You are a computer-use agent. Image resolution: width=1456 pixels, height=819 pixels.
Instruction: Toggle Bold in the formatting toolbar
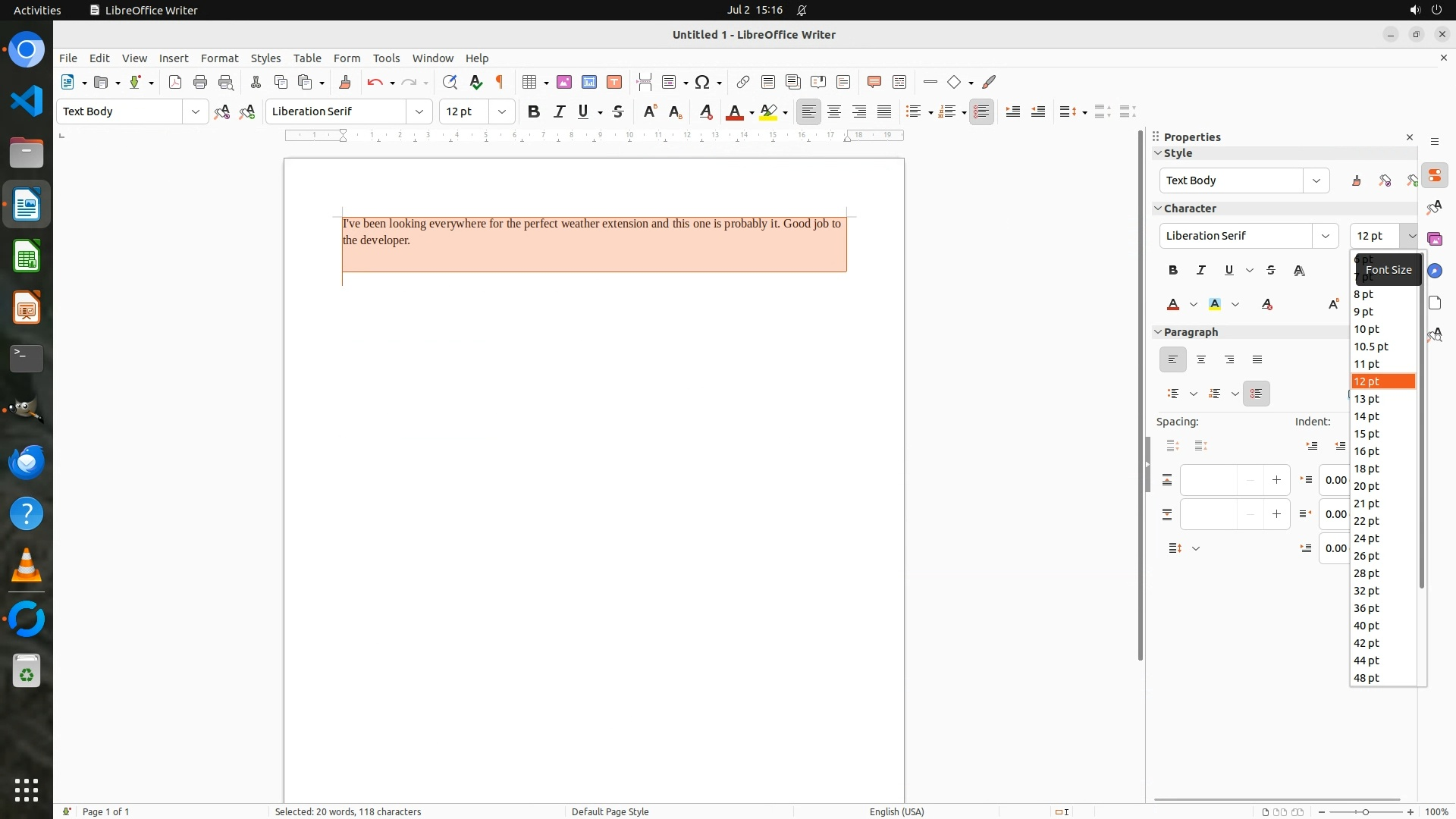534,111
